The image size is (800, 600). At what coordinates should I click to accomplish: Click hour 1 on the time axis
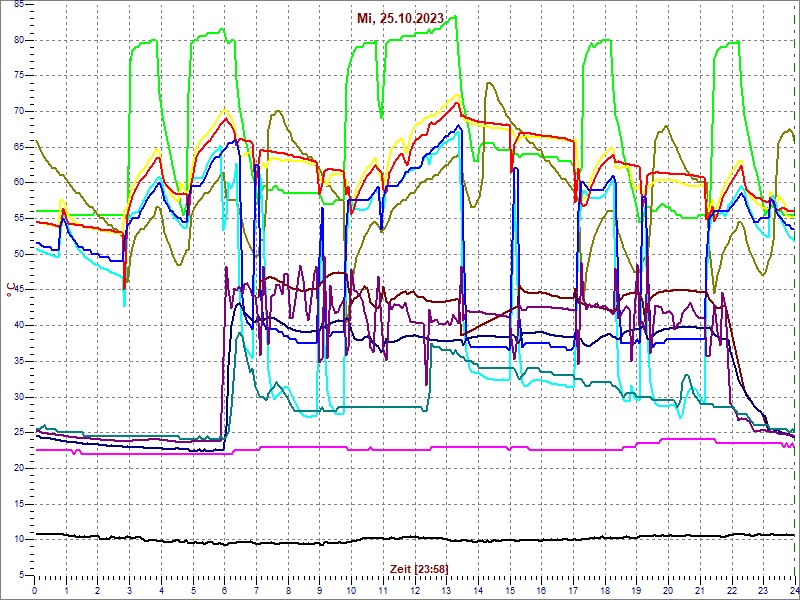(x=66, y=589)
